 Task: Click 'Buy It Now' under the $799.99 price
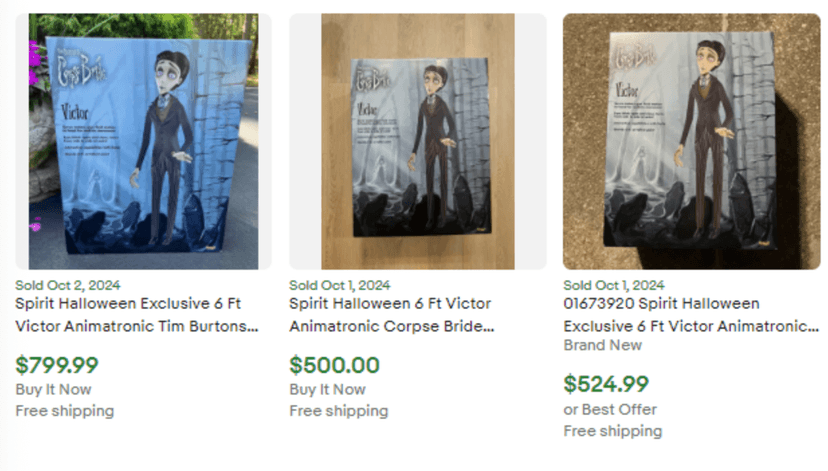click(x=53, y=389)
